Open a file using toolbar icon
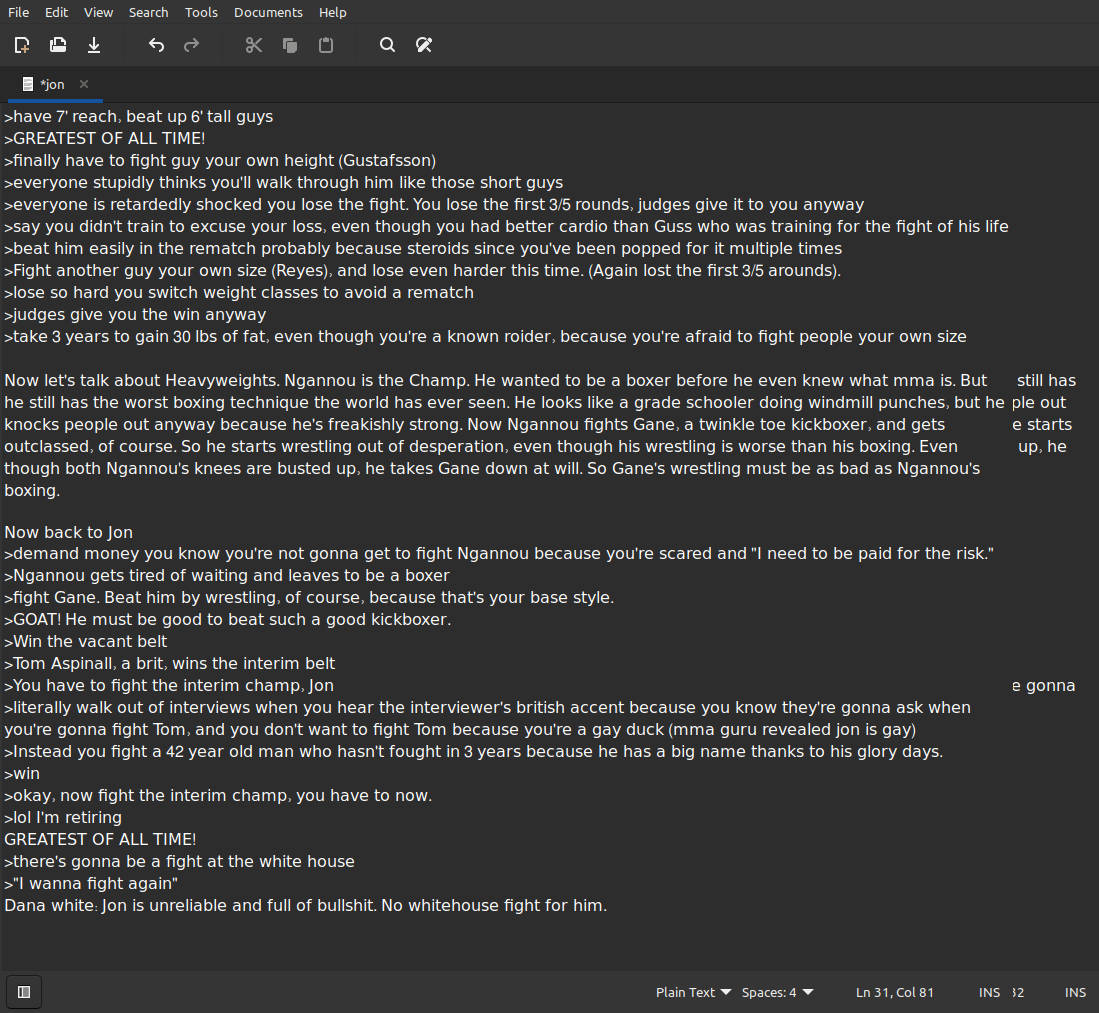This screenshot has width=1099, height=1013. (58, 46)
